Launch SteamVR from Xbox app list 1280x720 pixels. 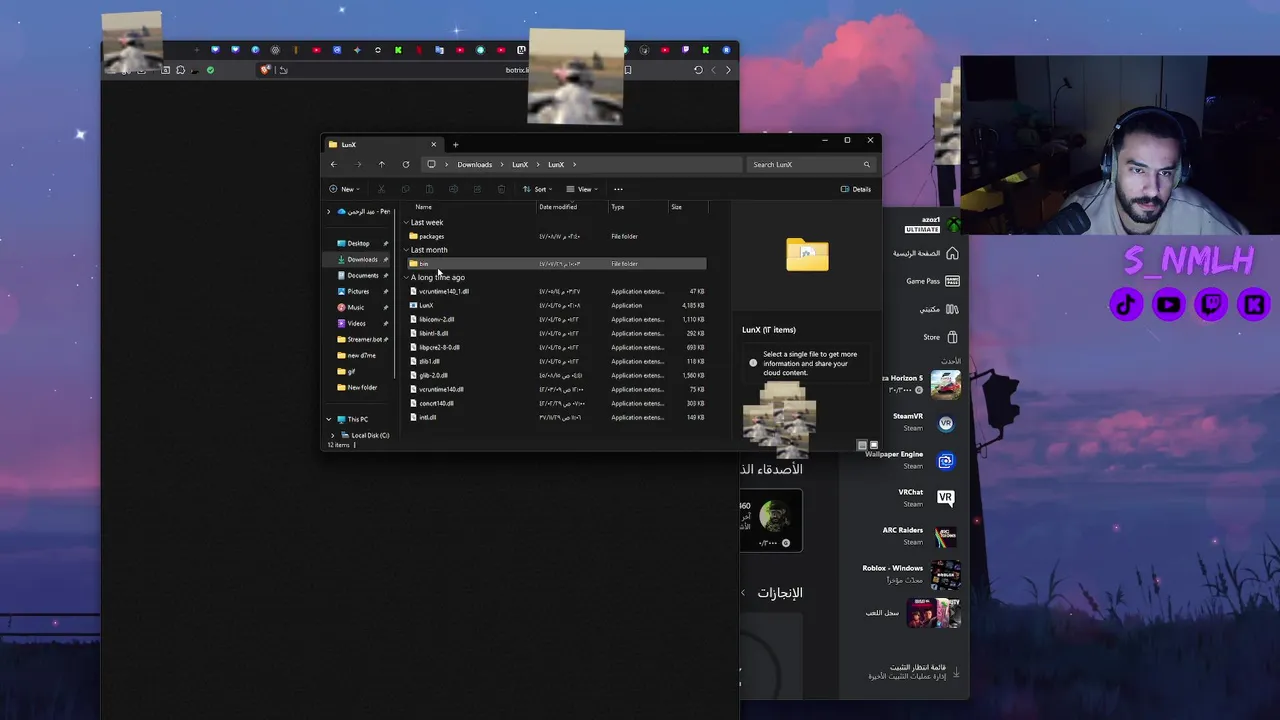tap(925, 422)
